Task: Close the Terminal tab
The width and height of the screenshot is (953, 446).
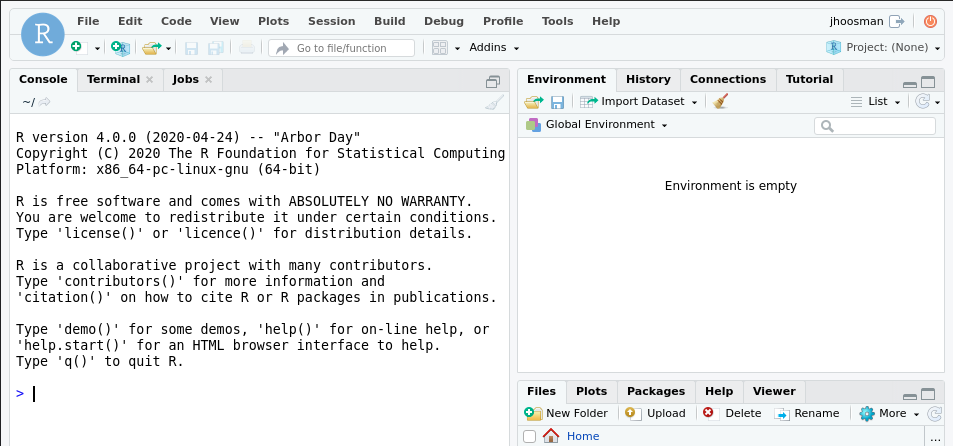Action: [x=150, y=80]
